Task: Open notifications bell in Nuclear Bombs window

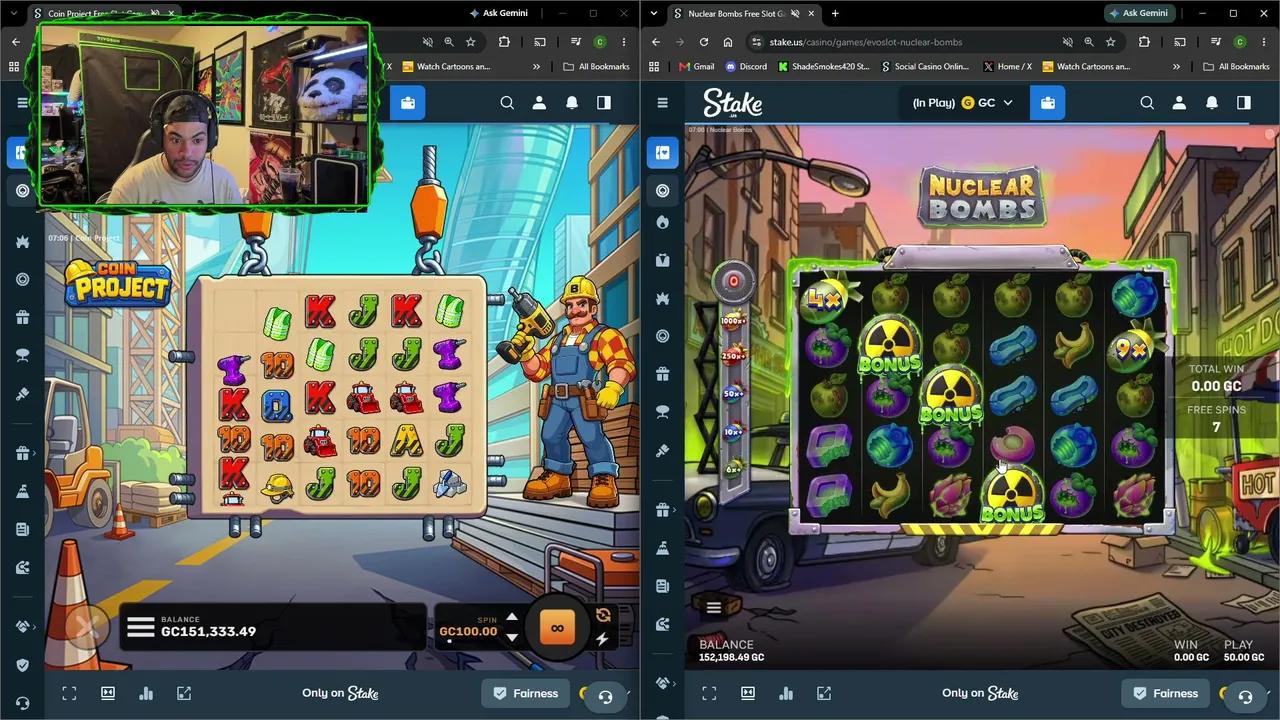Action: 1211,103
